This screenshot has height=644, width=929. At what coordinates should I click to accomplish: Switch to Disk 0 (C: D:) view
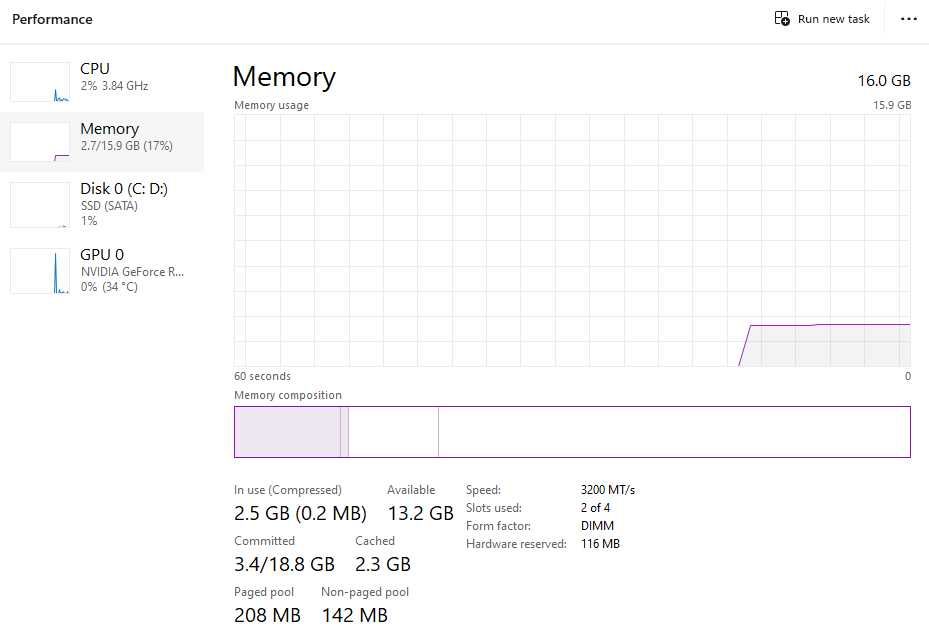coord(123,189)
